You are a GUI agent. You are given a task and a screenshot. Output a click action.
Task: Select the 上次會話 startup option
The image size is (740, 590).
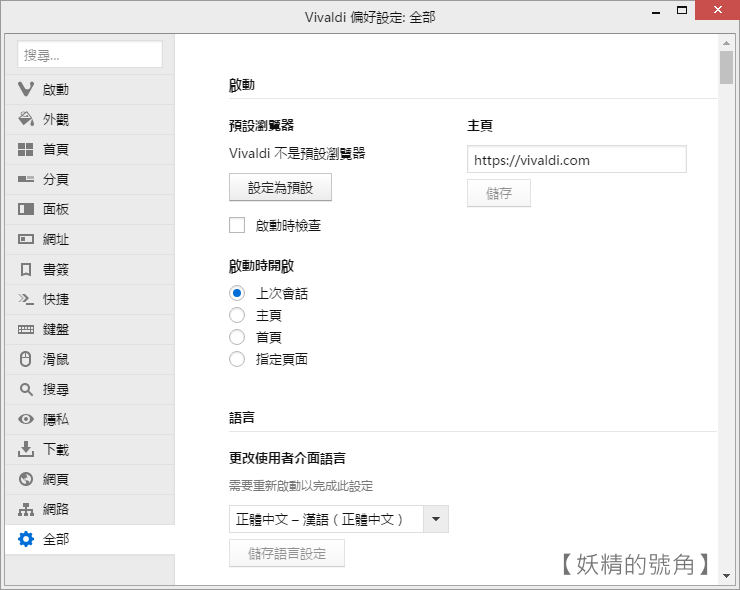237,293
